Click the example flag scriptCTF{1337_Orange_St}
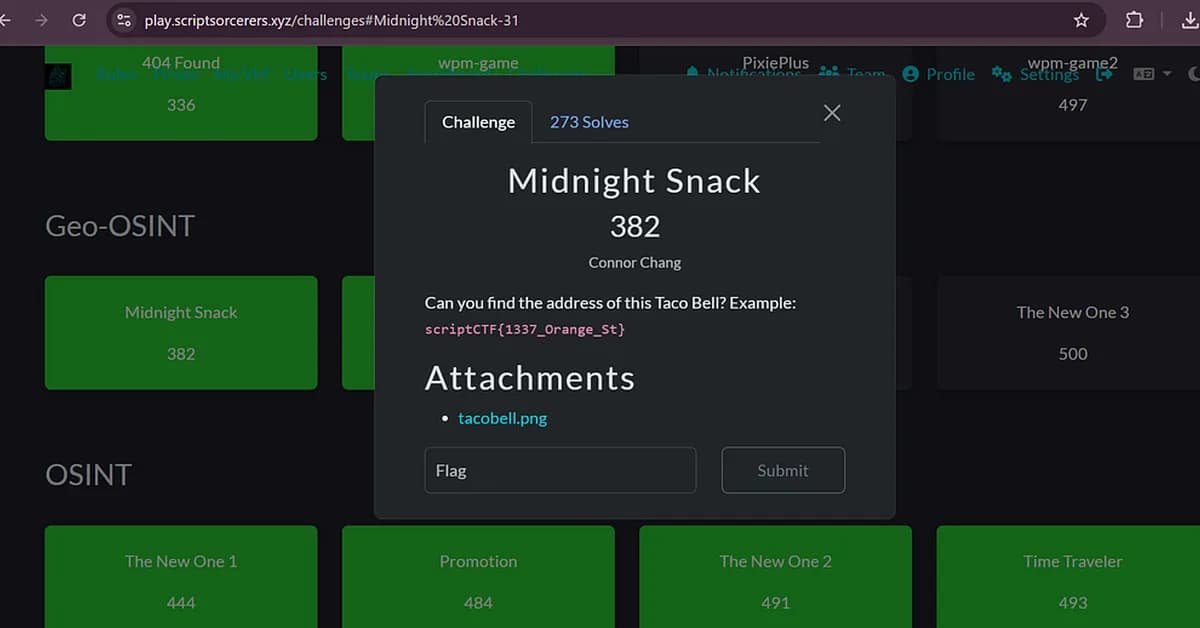Image resolution: width=1200 pixels, height=628 pixels. (x=525, y=328)
